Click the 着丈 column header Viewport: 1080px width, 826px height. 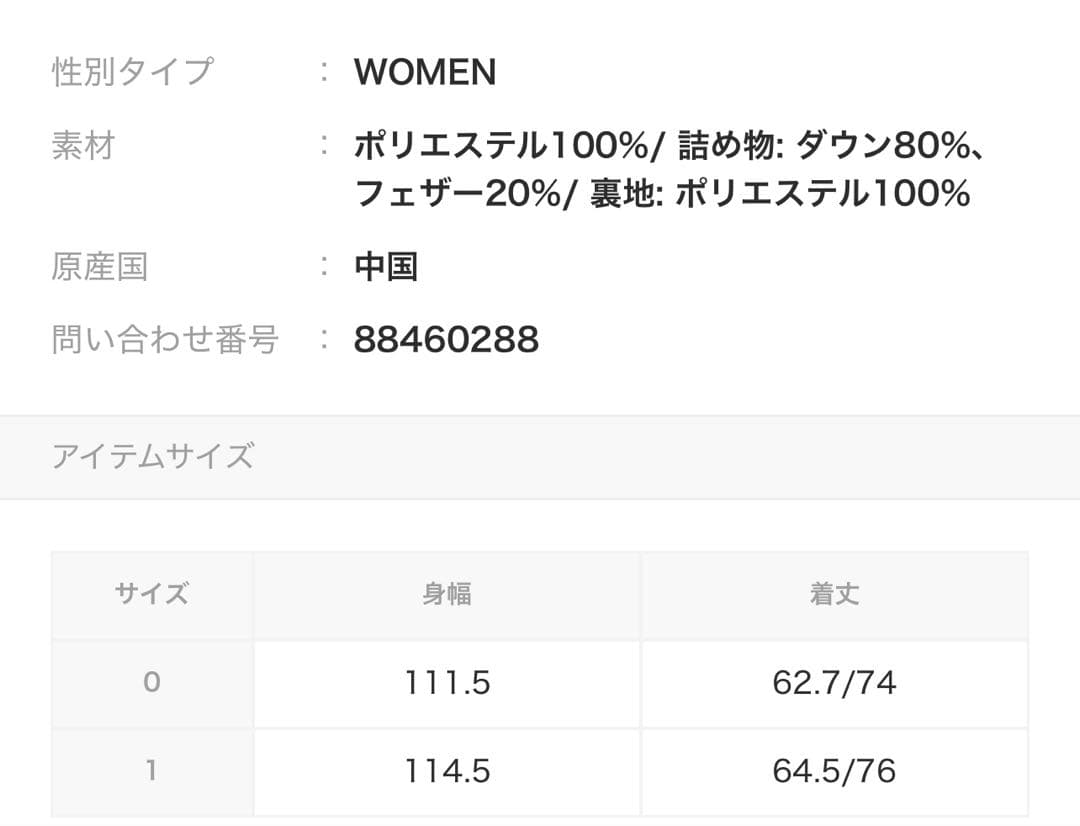point(834,594)
